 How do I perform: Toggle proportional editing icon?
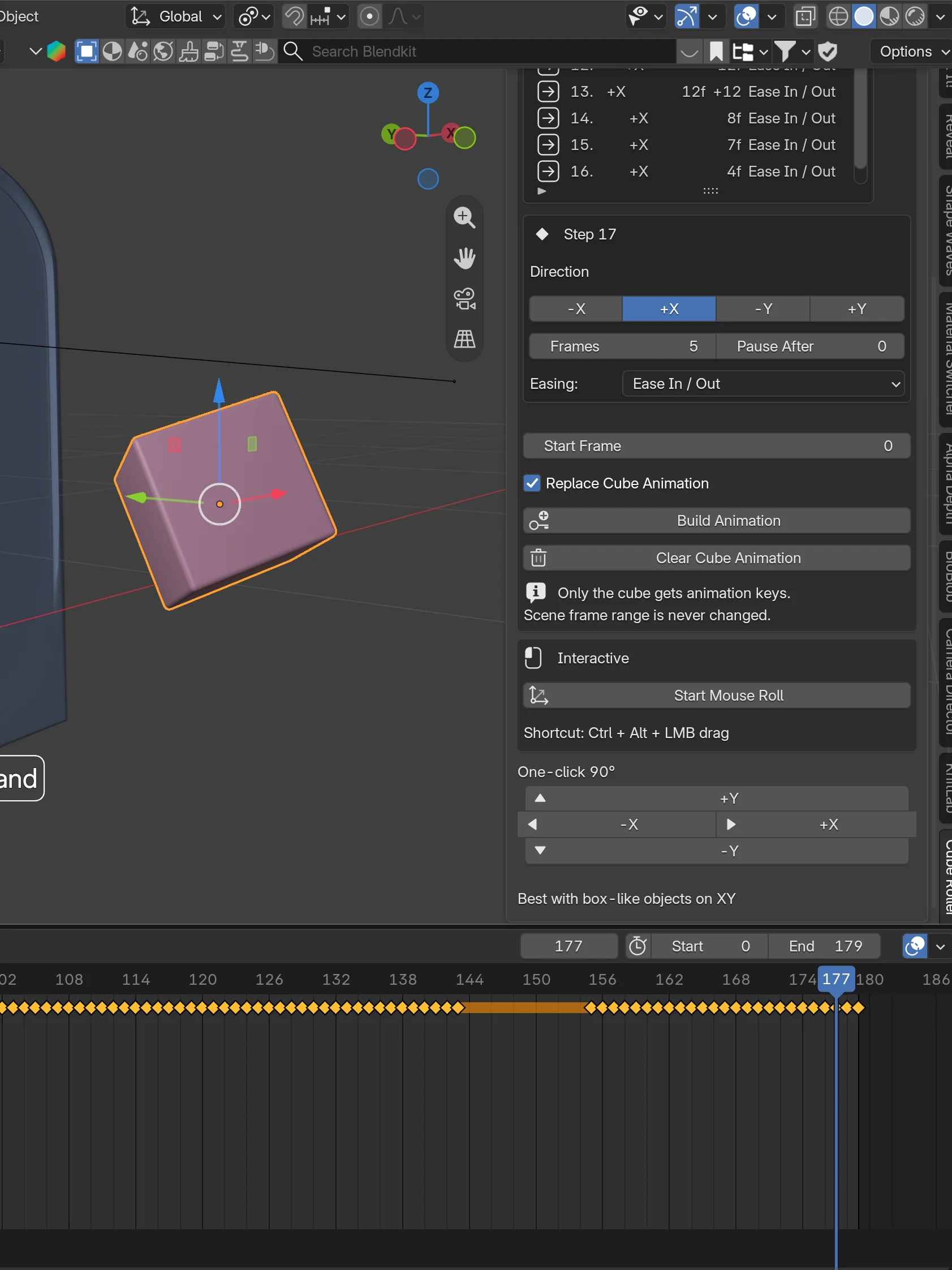[369, 16]
